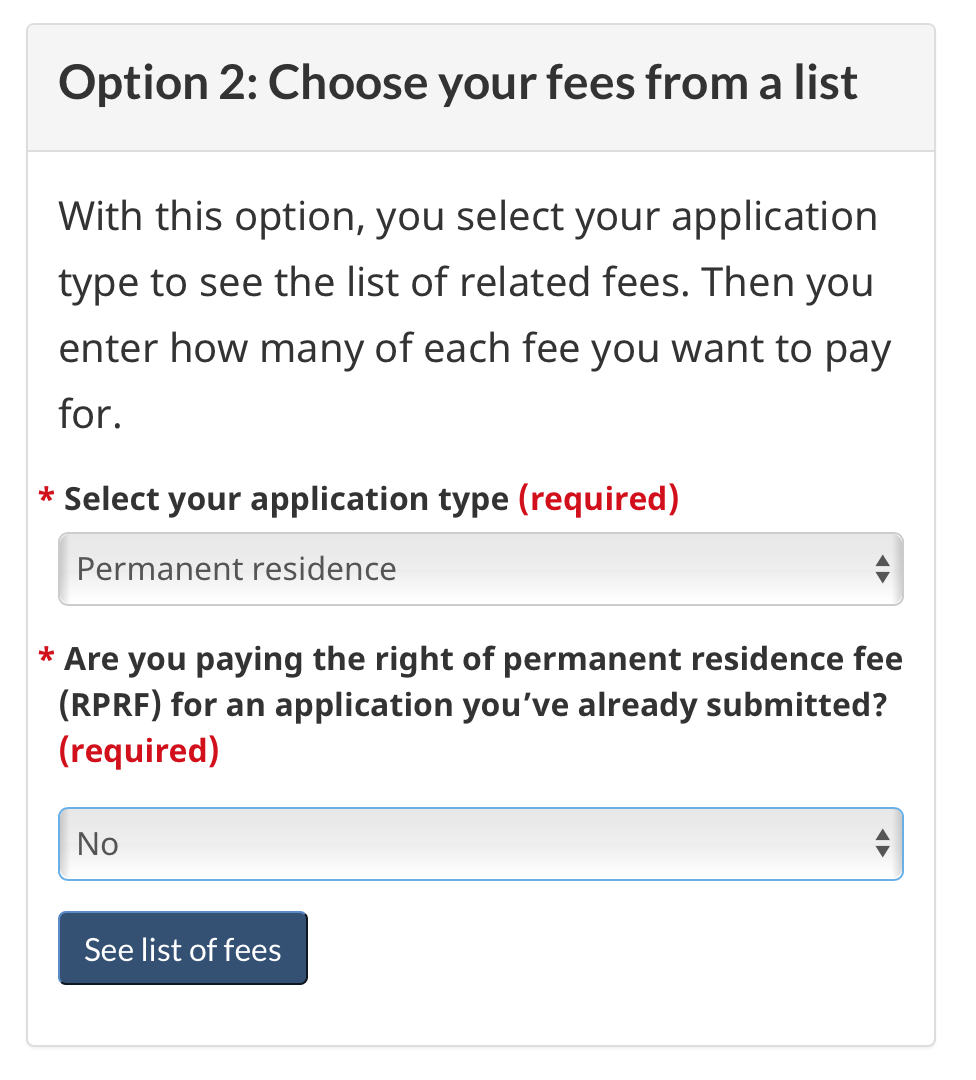Click the "No" value in the RPRF selector

click(98, 844)
